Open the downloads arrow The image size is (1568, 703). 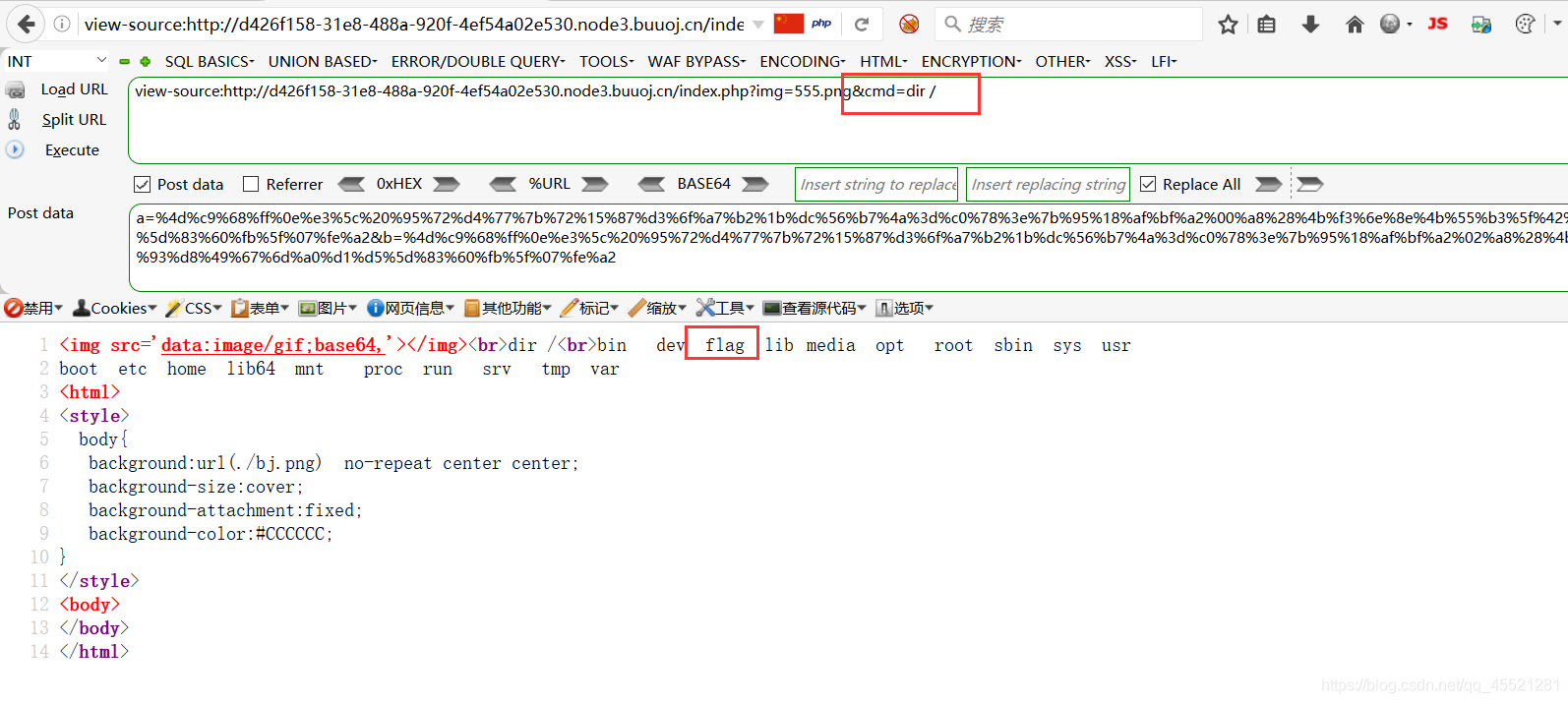[1310, 24]
